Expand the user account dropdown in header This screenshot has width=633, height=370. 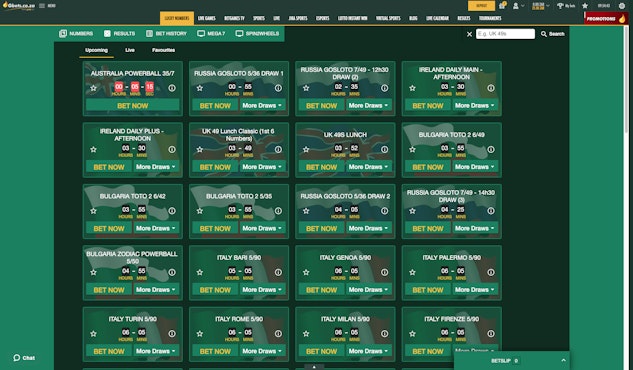pyautogui.click(x=518, y=6)
